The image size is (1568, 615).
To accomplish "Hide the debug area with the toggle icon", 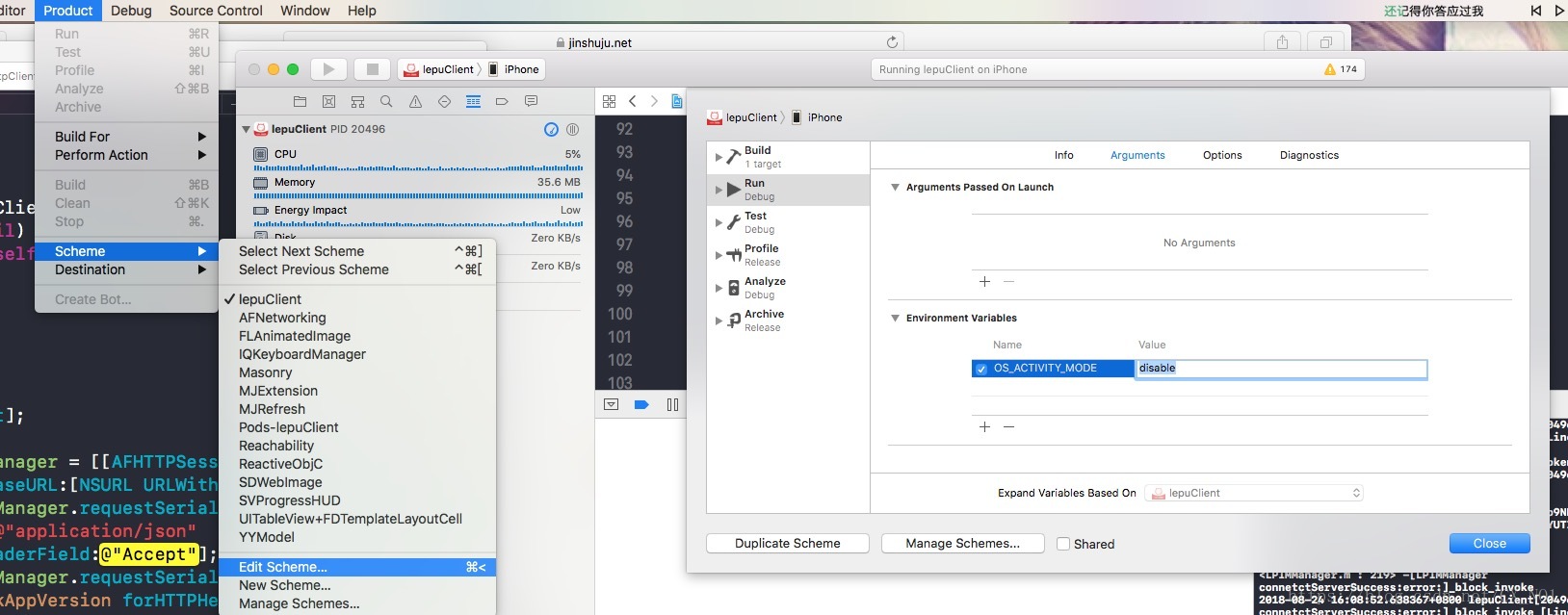I will pos(611,405).
